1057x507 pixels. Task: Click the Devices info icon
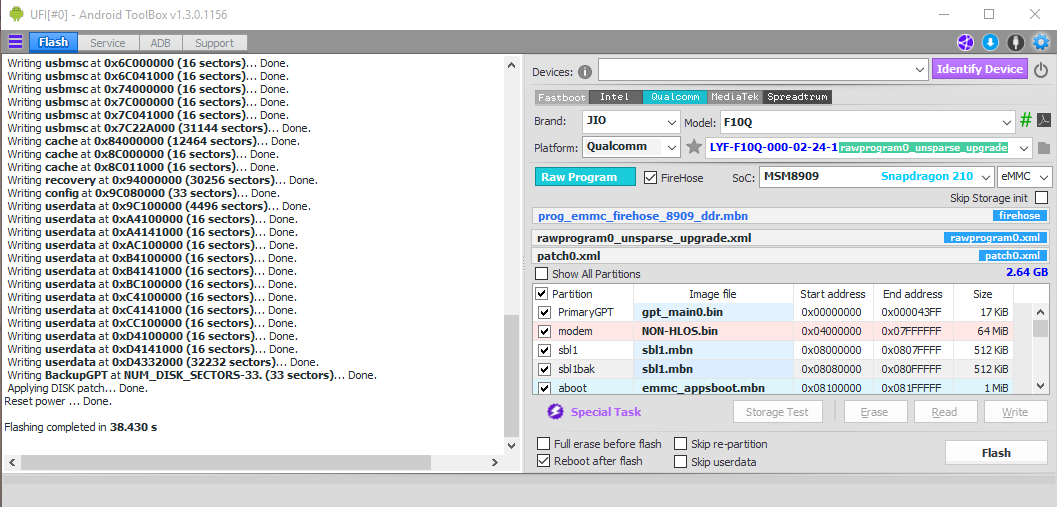click(584, 71)
